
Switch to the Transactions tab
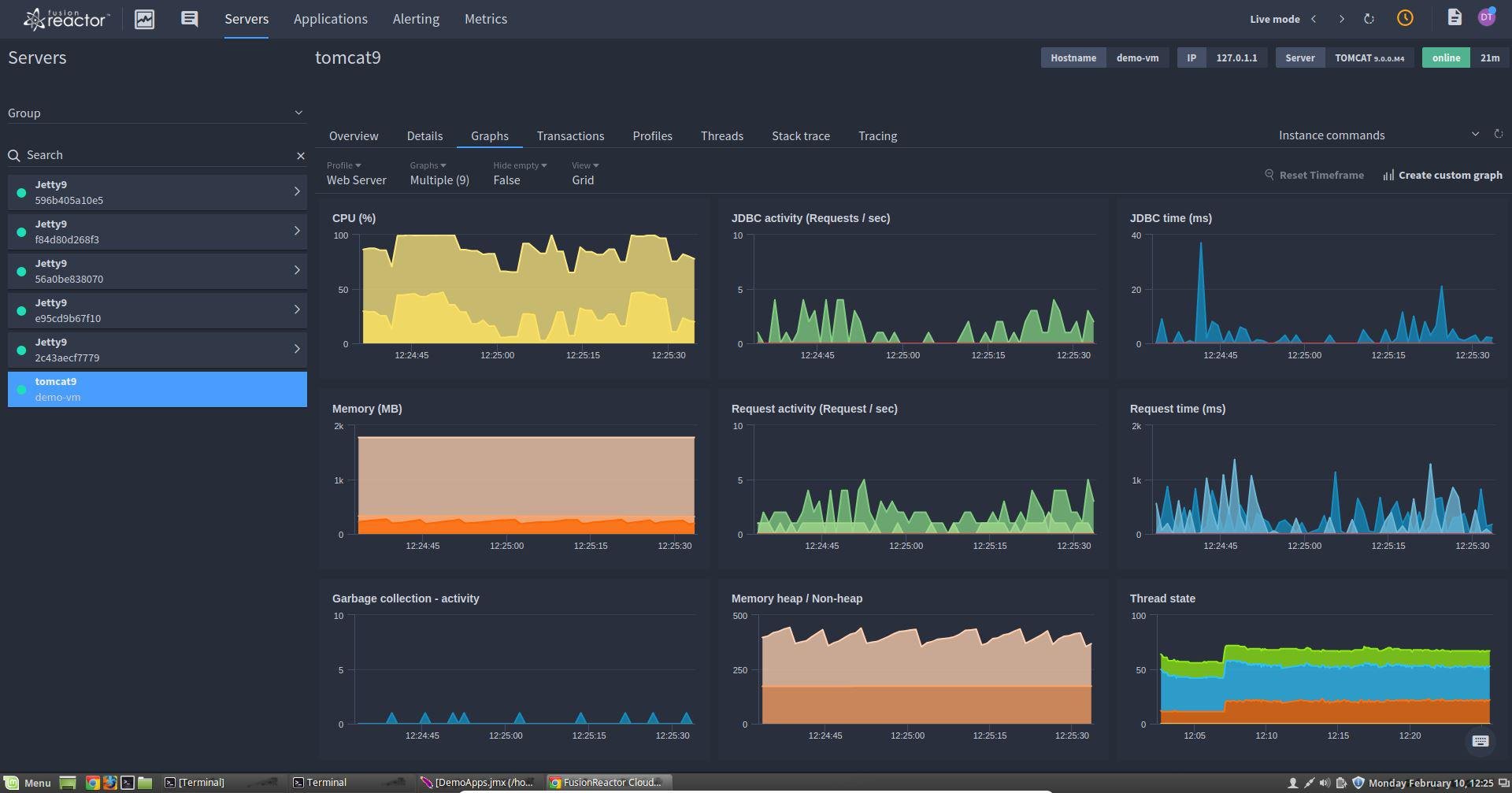pos(570,136)
